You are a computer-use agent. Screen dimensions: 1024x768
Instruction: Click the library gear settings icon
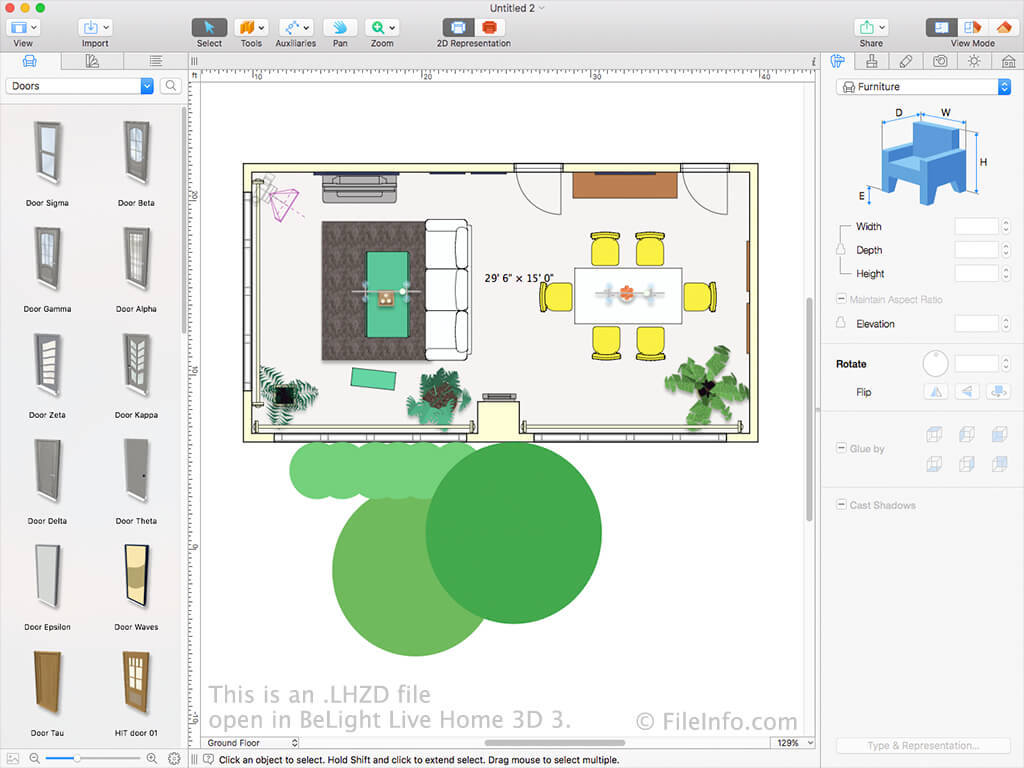(x=174, y=758)
